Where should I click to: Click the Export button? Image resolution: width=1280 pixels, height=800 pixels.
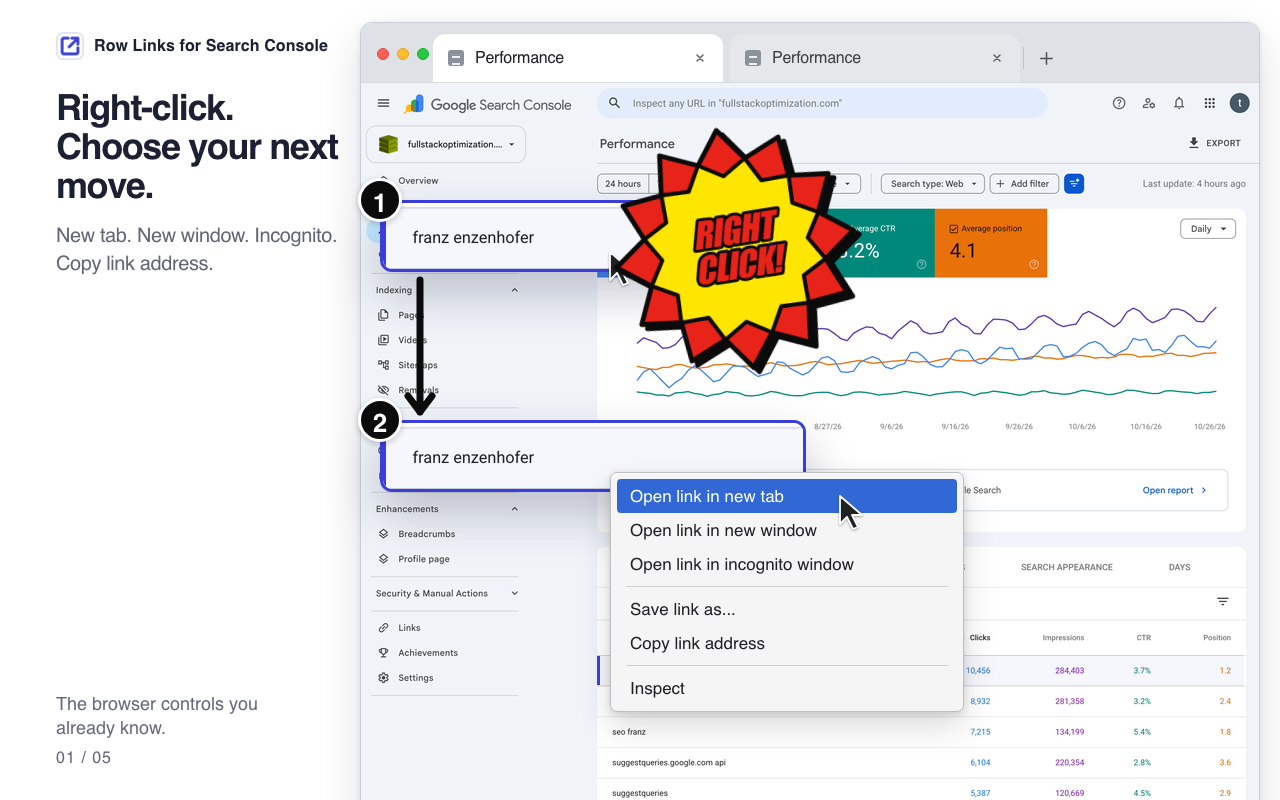(x=1214, y=143)
